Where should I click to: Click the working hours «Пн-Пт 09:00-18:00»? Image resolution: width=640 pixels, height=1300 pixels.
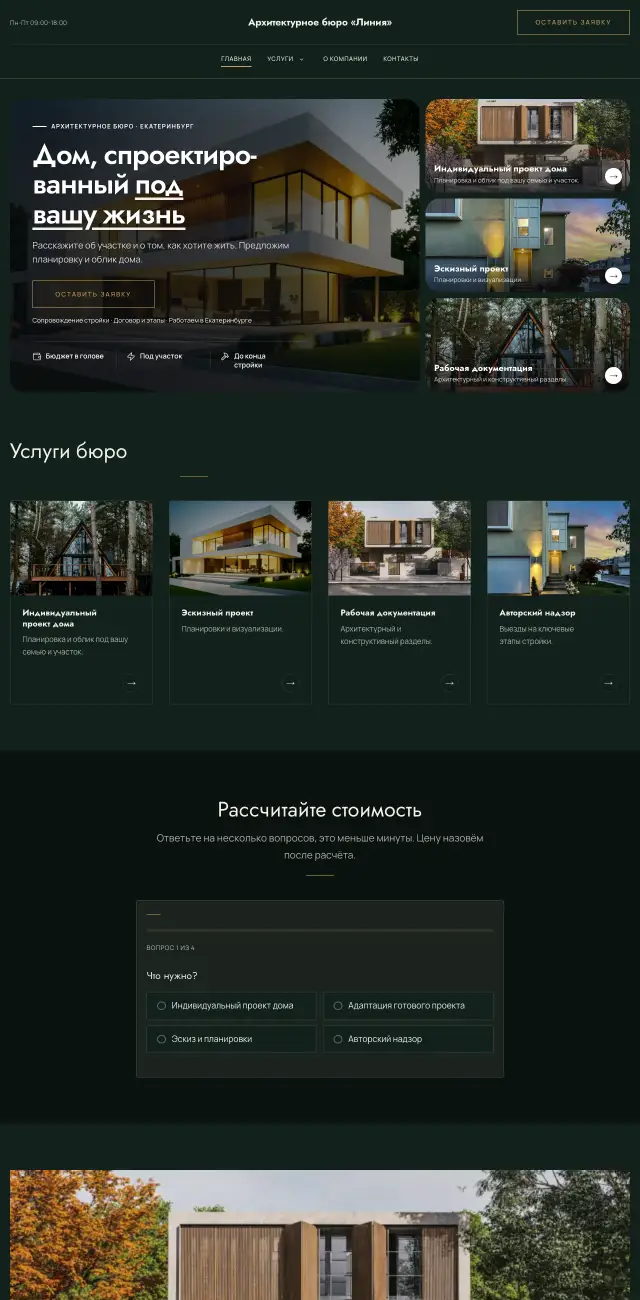point(38,22)
